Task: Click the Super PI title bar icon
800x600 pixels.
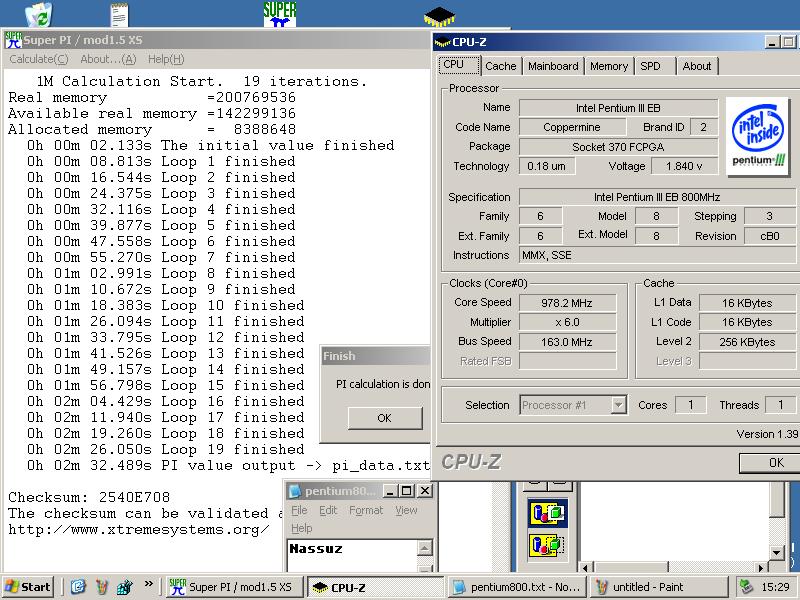Action: [x=13, y=40]
